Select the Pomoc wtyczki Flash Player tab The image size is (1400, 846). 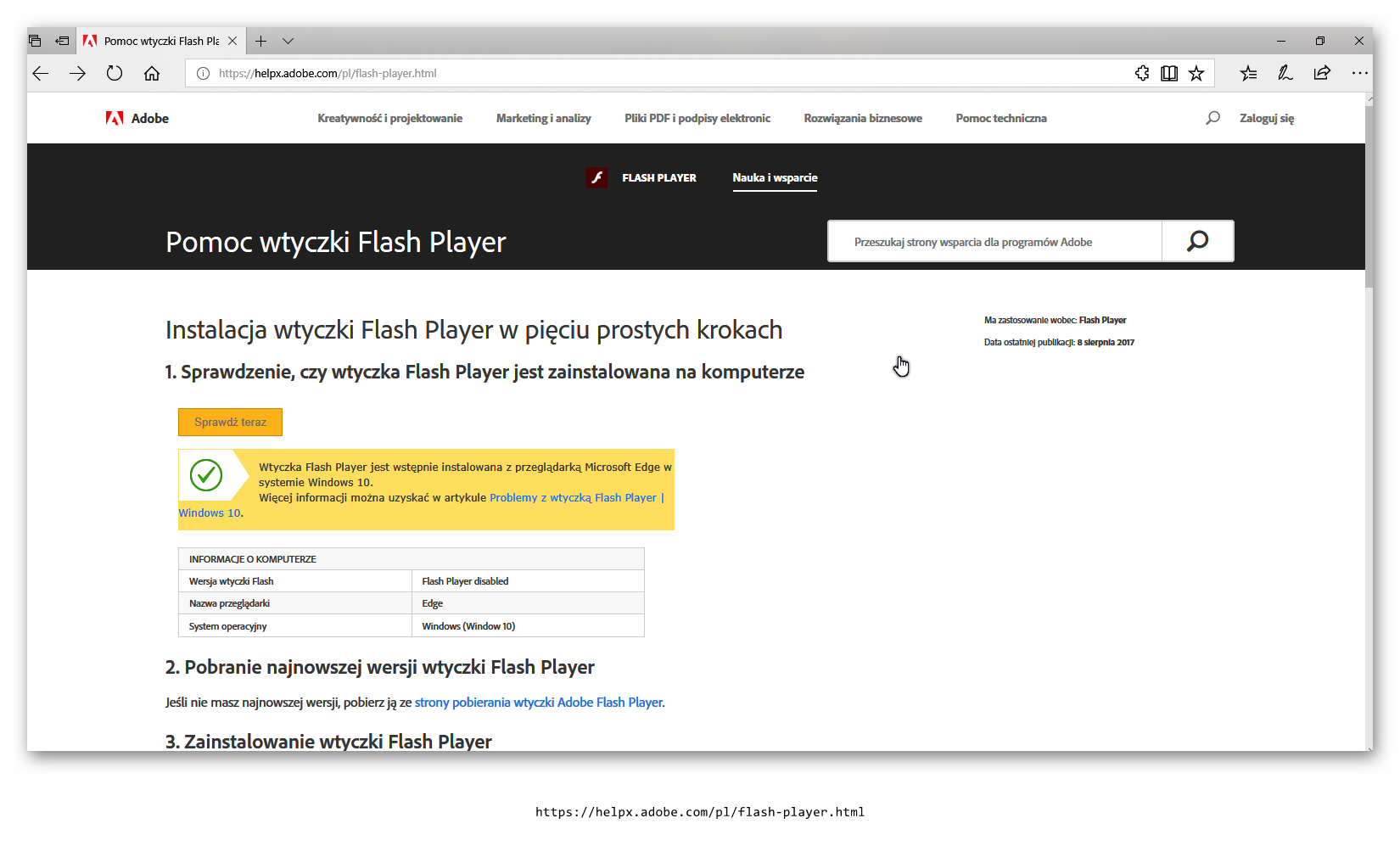pos(161,41)
